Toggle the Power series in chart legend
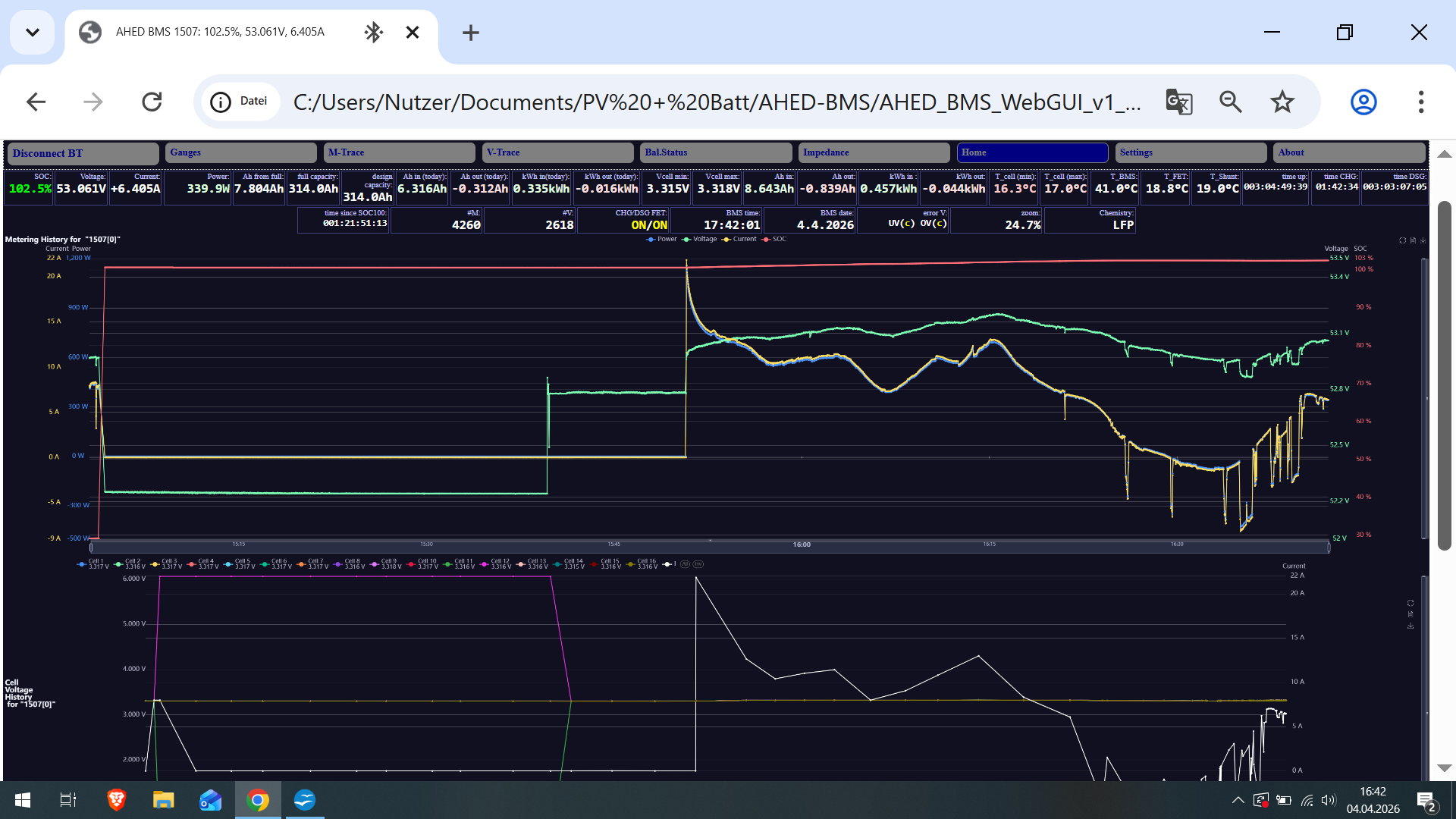 pyautogui.click(x=661, y=239)
